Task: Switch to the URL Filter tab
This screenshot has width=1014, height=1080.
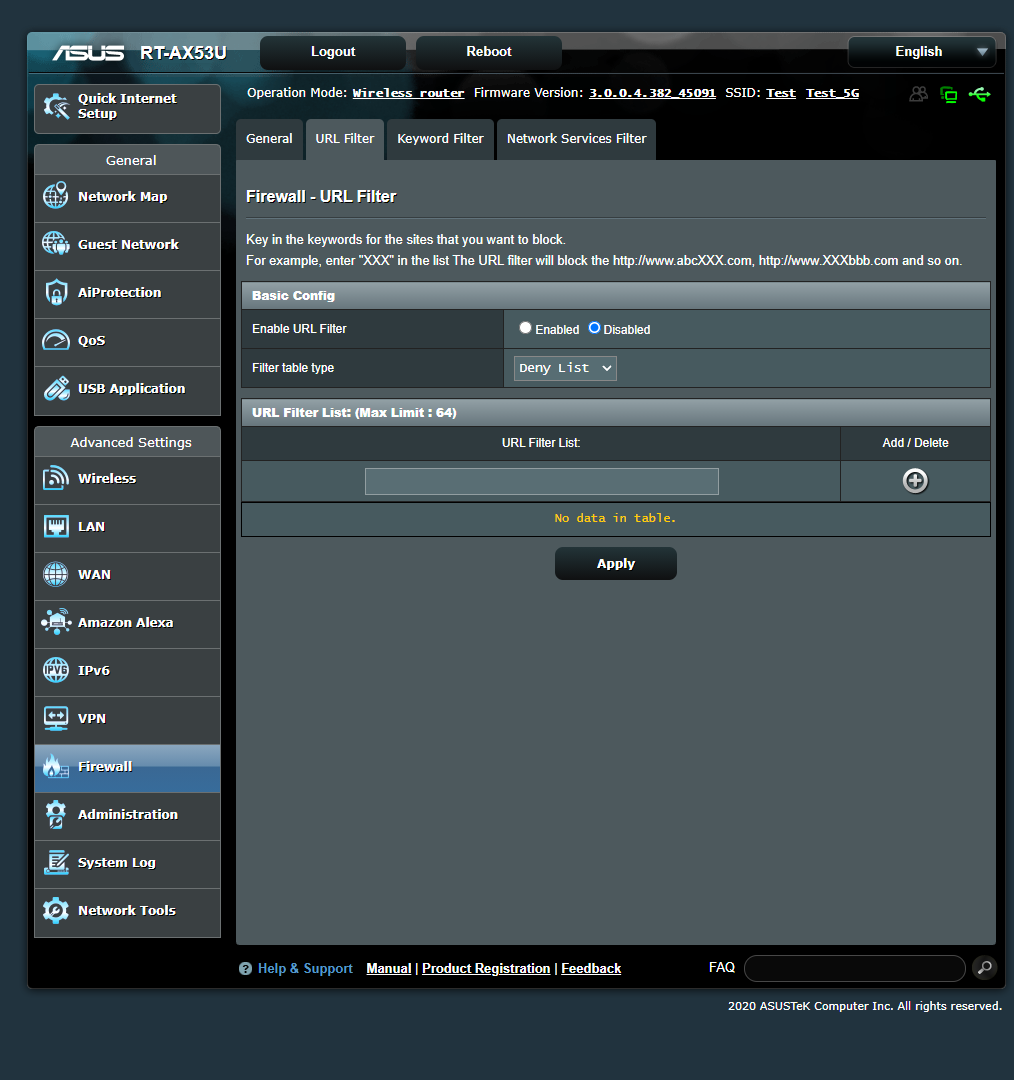Action: tap(344, 138)
